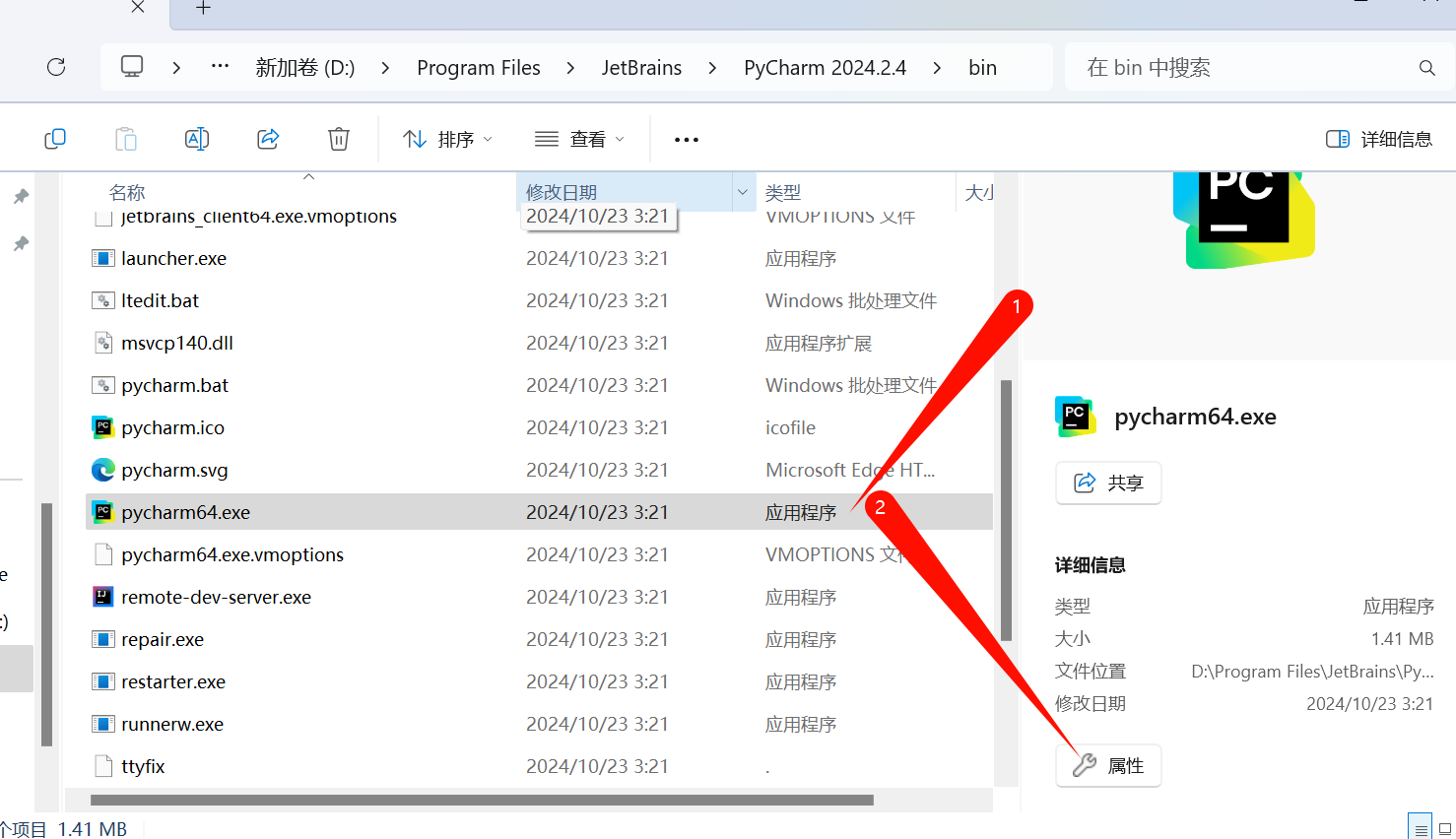Click the copy icon in toolbar

pyautogui.click(x=55, y=139)
